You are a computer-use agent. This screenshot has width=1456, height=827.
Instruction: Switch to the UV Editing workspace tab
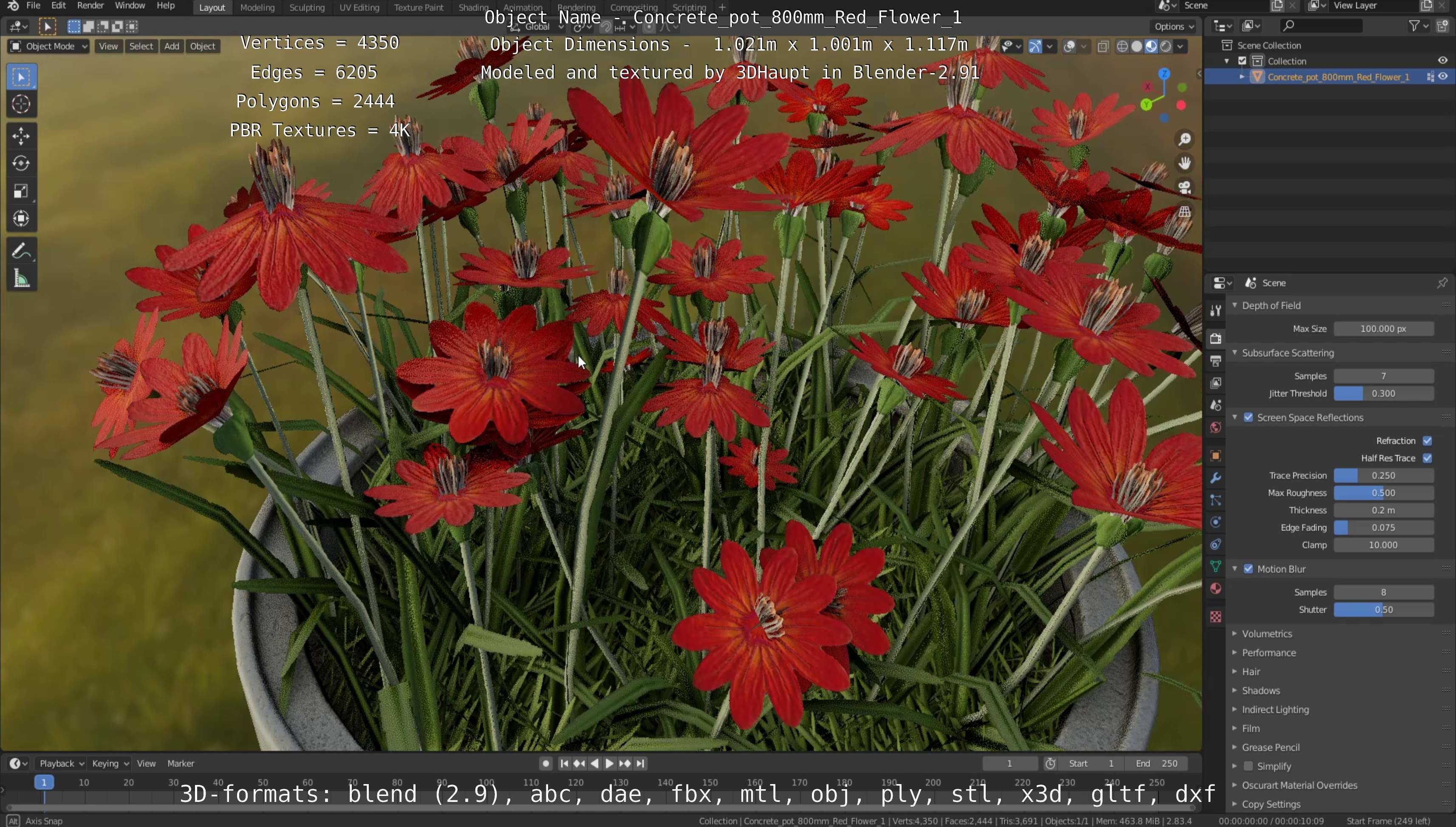(x=359, y=7)
